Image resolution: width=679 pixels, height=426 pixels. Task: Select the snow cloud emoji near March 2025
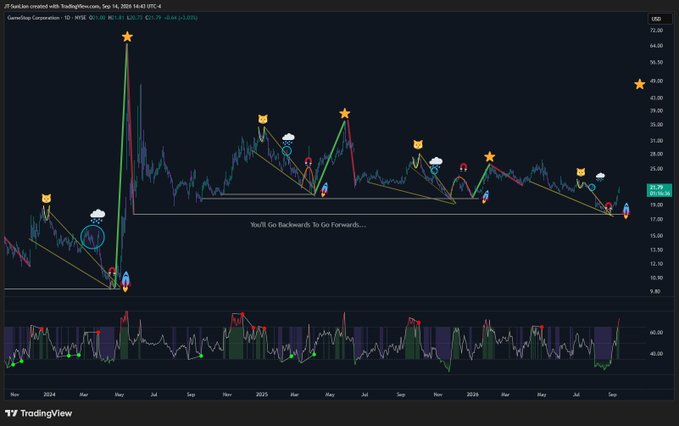288,139
